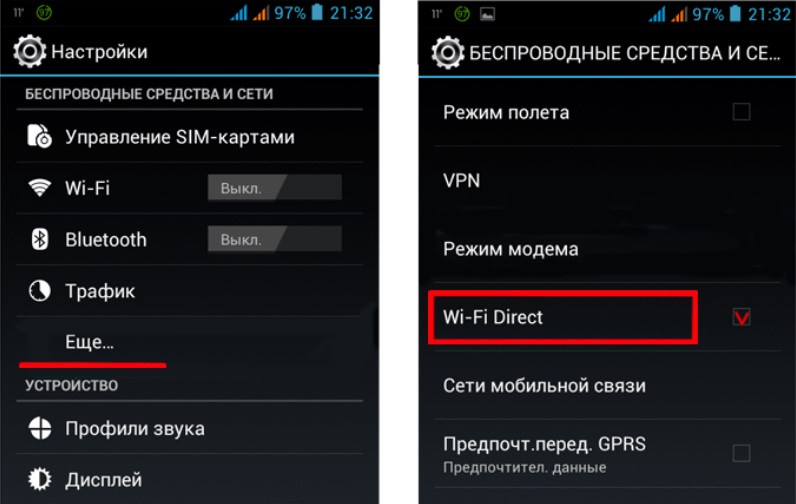This screenshot has height=504, width=796.
Task: Tap the Профили звука sound profile icon
Action: [40, 428]
